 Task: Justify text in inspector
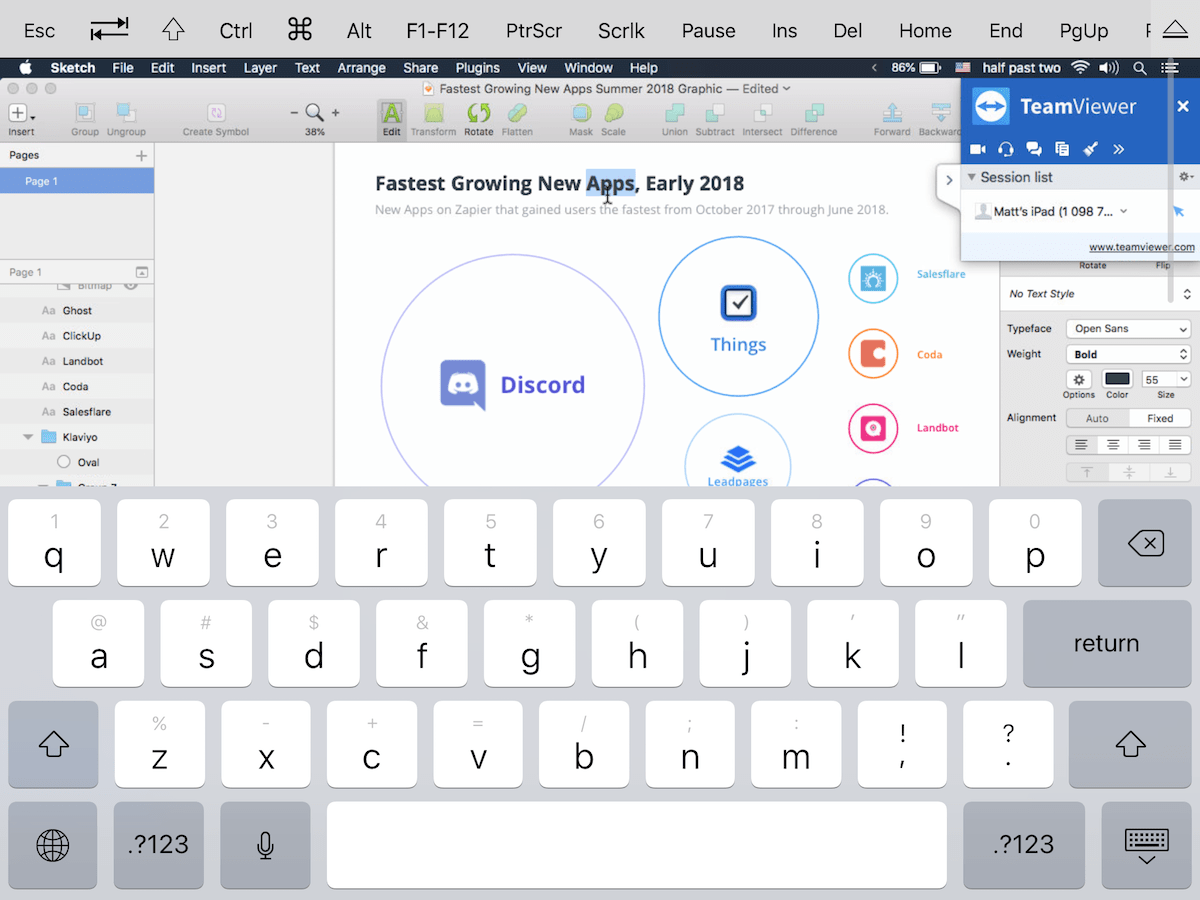[1176, 445]
